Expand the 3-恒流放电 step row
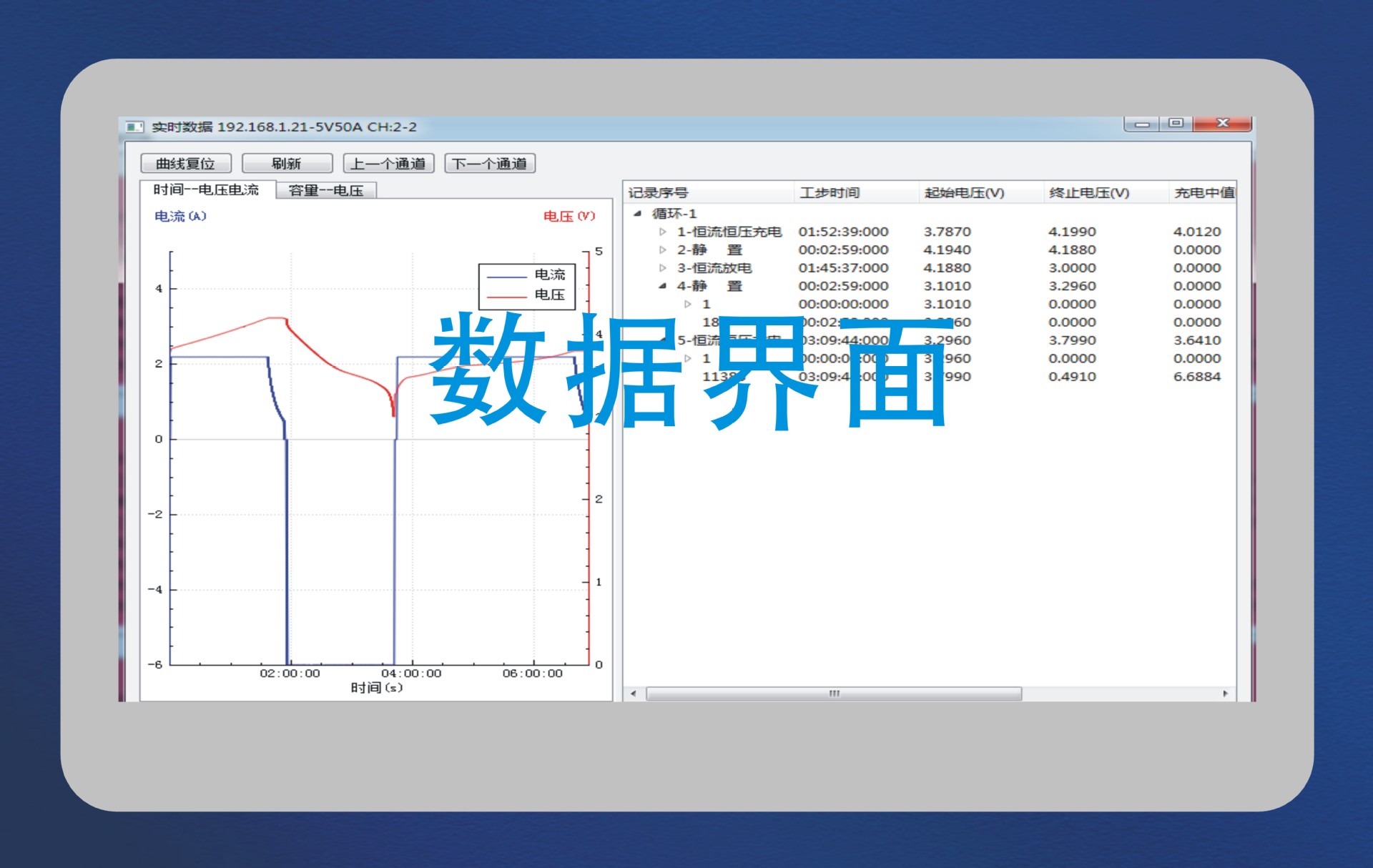 (662, 267)
